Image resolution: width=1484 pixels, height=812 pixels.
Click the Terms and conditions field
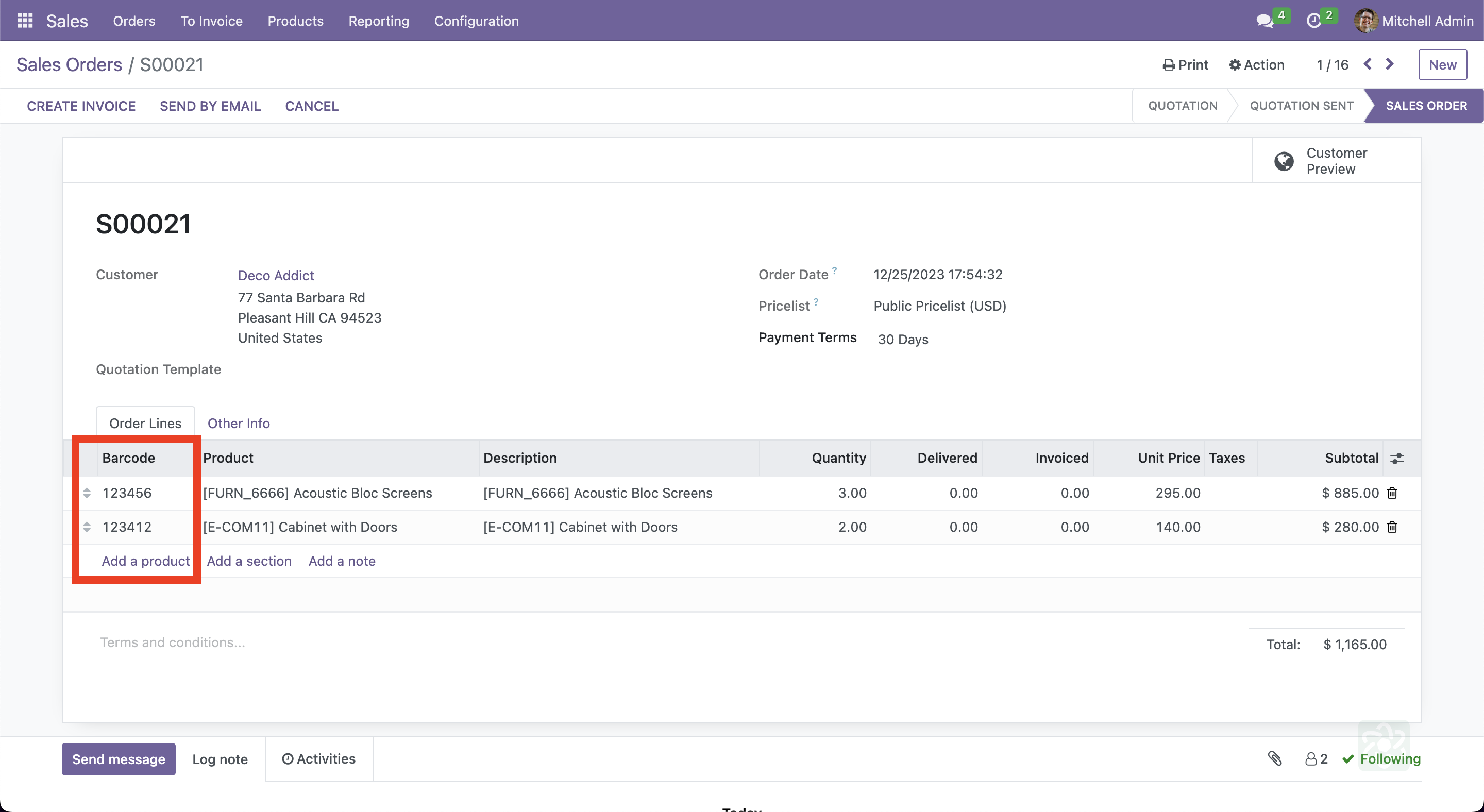[x=172, y=642]
